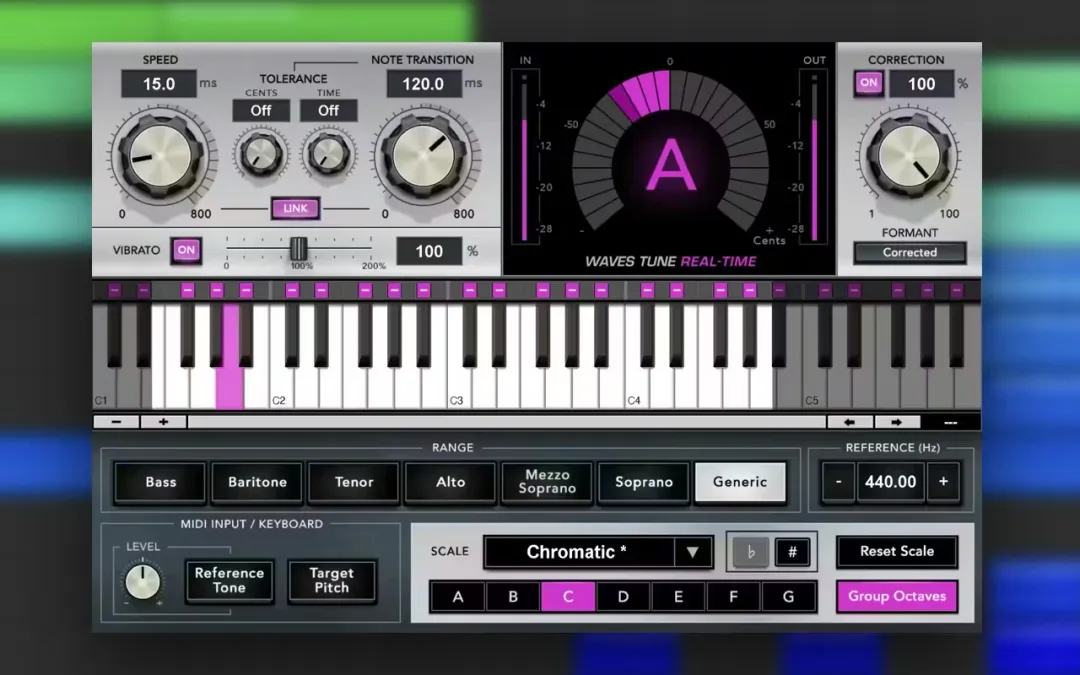
Task: Select the flat accidental button
Action: click(751, 552)
